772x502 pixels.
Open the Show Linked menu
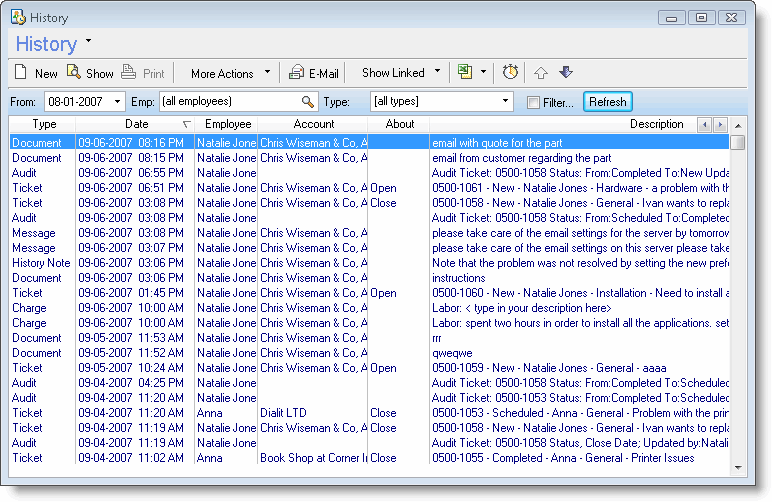(x=402, y=73)
